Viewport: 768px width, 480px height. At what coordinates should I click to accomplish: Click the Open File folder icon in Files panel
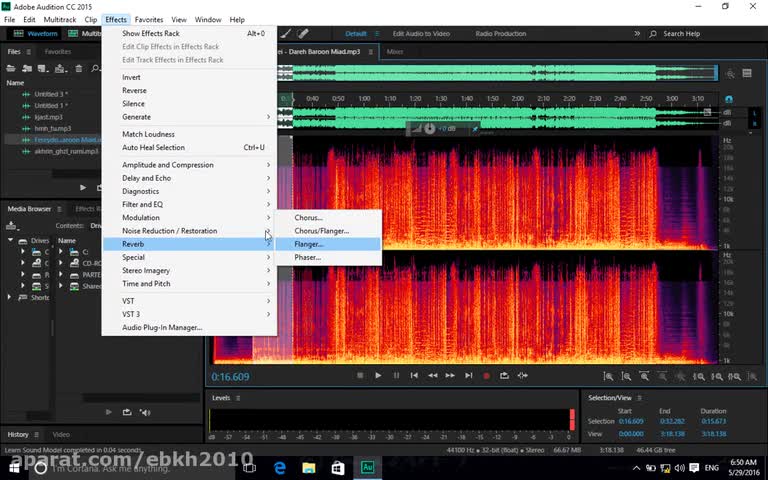(x=12, y=68)
